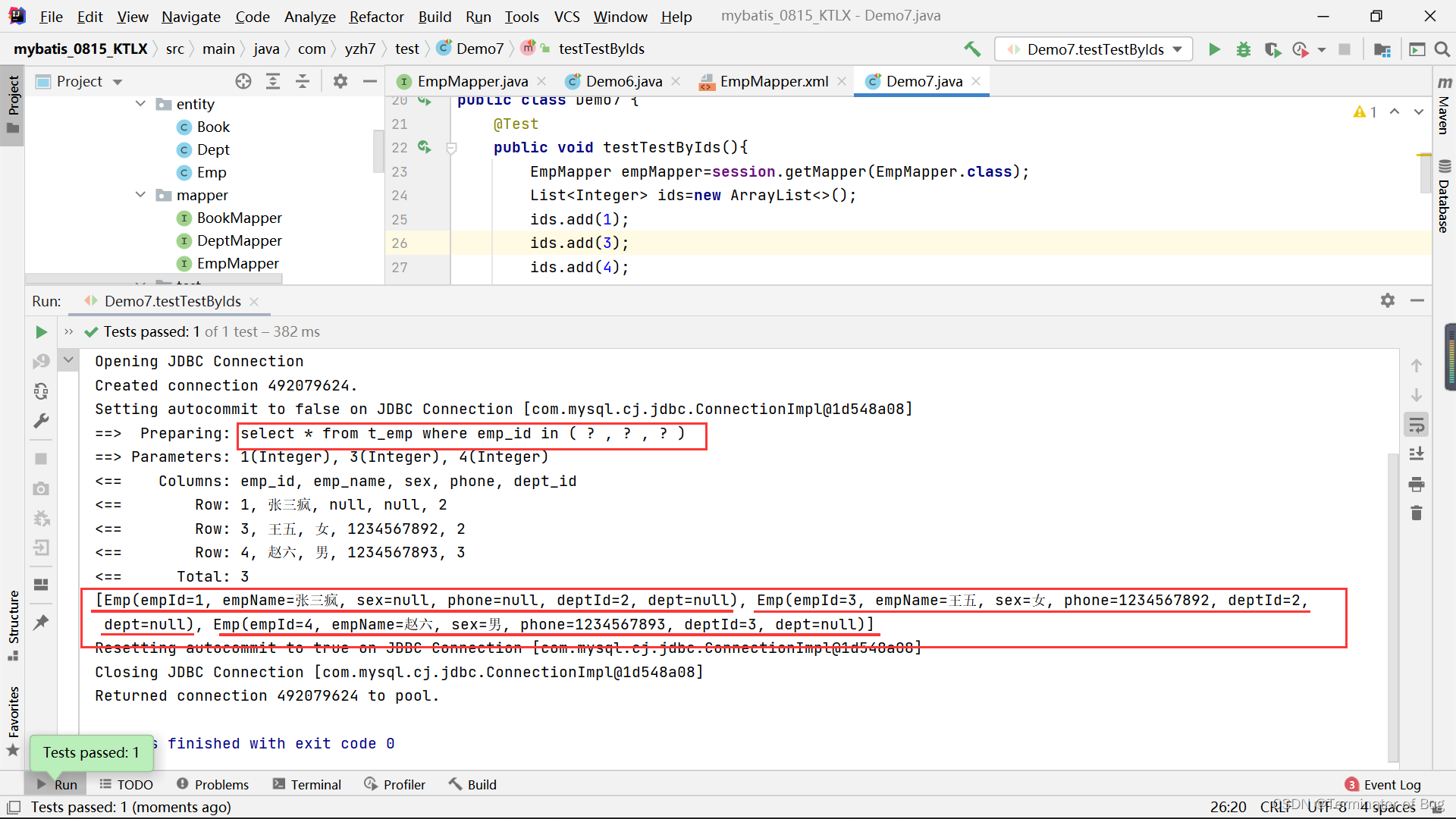Screen dimensions: 1456x819
Task: Close the Demo7.testTestByIds run tab
Action: tap(254, 301)
